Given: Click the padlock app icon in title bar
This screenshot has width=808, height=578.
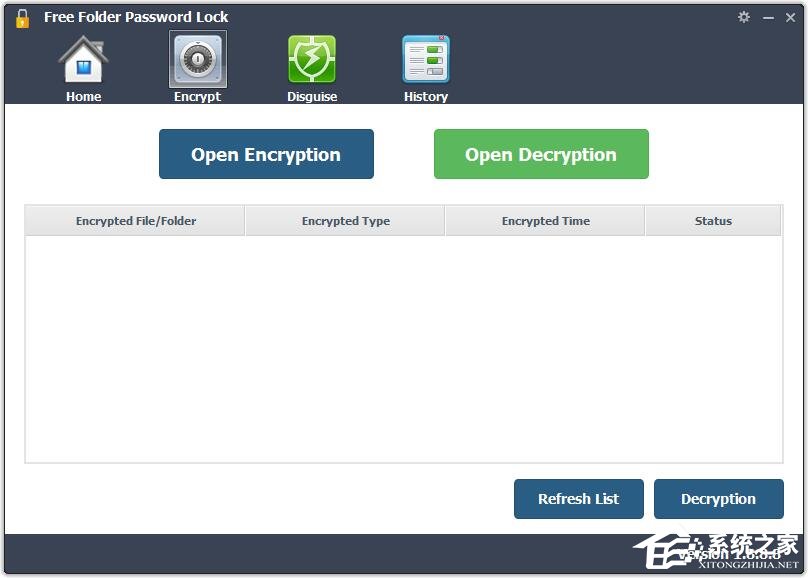Looking at the screenshot, I should click(22, 19).
